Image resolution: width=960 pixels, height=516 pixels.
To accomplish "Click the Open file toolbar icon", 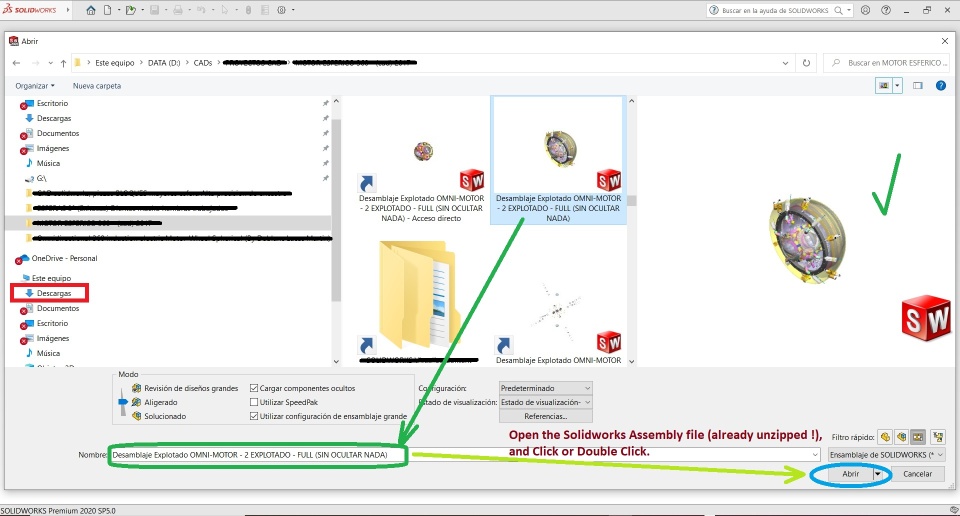I will 130,10.
